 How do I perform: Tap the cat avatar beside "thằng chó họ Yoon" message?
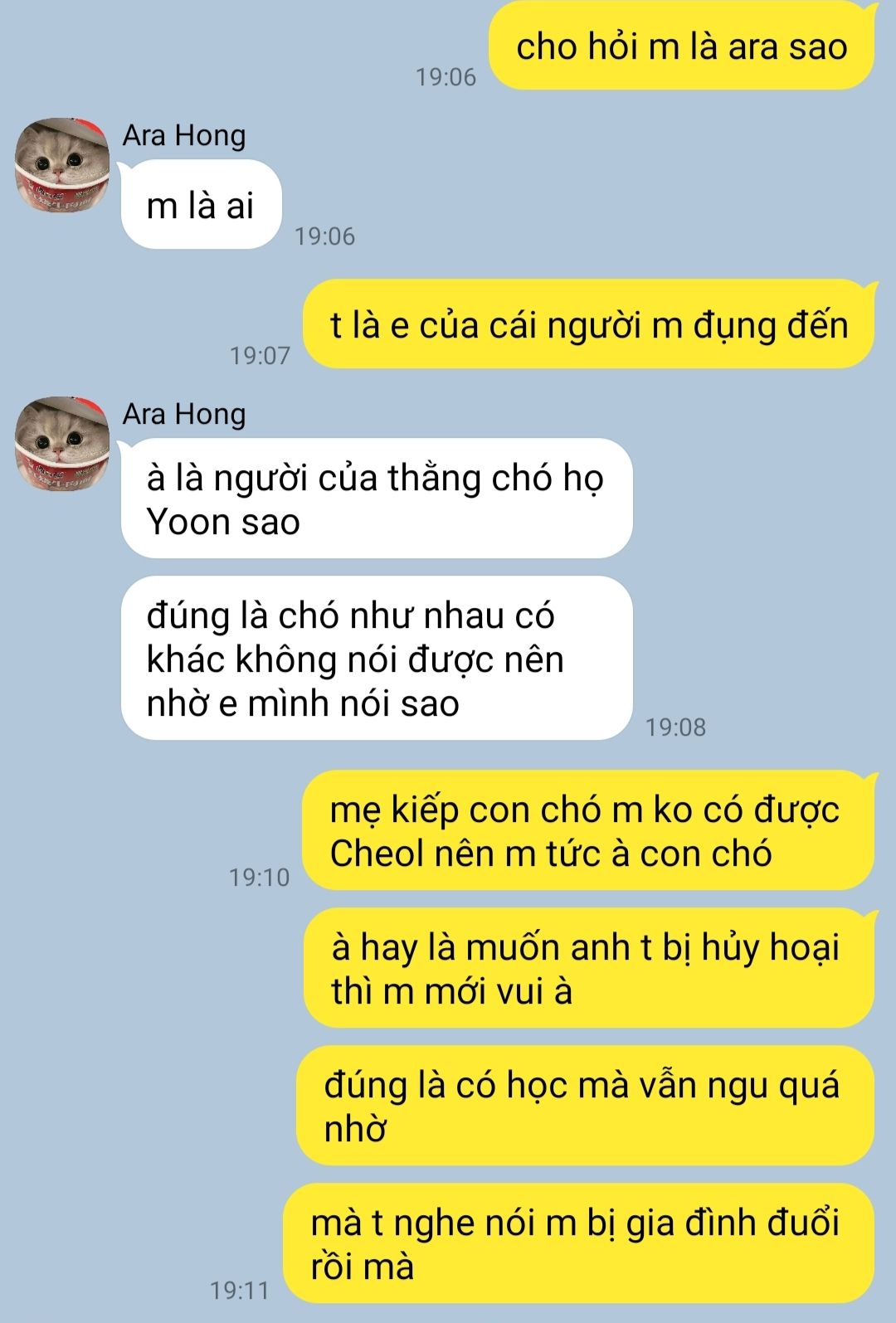coord(63,444)
